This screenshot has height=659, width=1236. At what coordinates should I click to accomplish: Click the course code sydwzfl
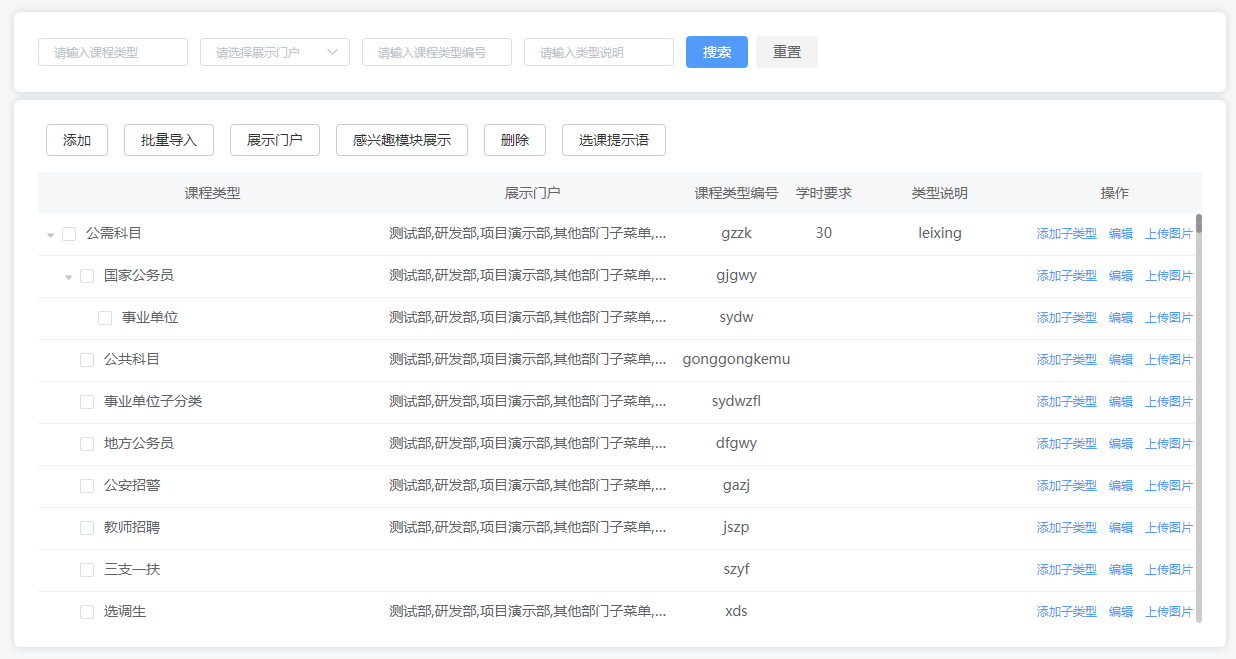736,401
